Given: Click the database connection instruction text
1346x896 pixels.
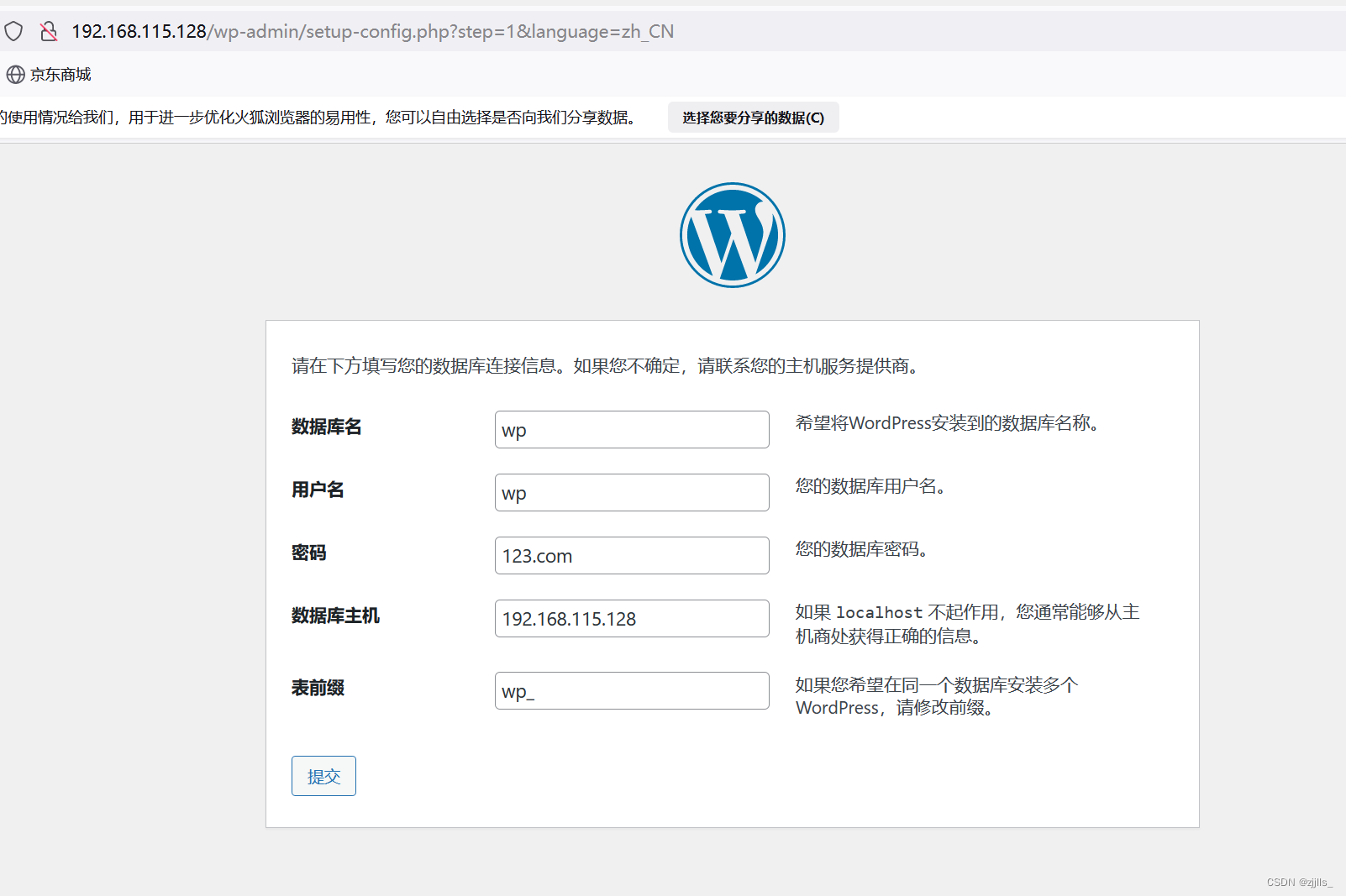Looking at the screenshot, I should tap(602, 366).
